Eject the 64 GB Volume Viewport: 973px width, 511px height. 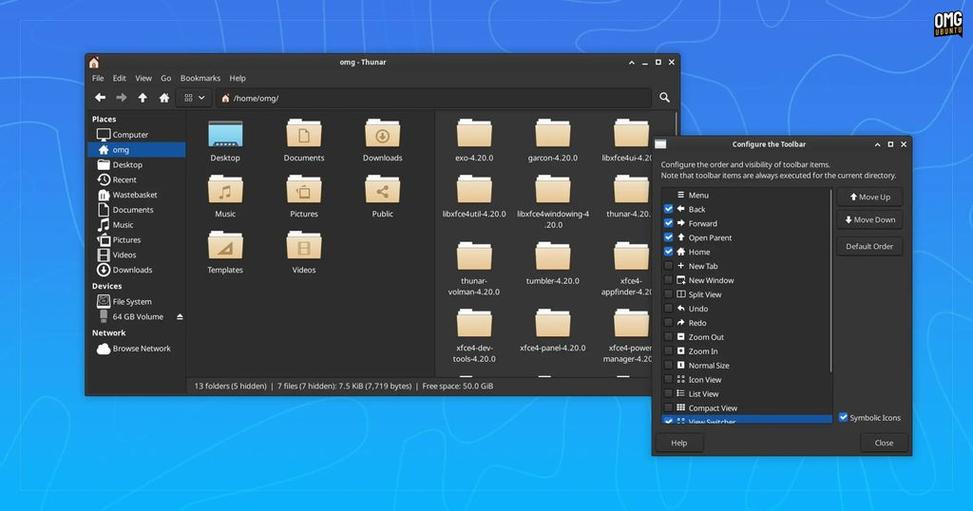(180, 317)
